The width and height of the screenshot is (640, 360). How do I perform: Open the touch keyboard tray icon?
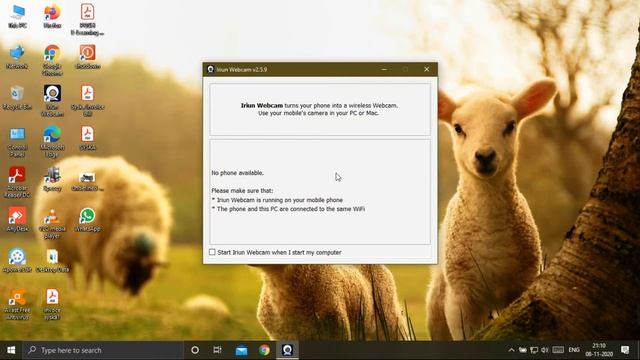click(x=558, y=350)
